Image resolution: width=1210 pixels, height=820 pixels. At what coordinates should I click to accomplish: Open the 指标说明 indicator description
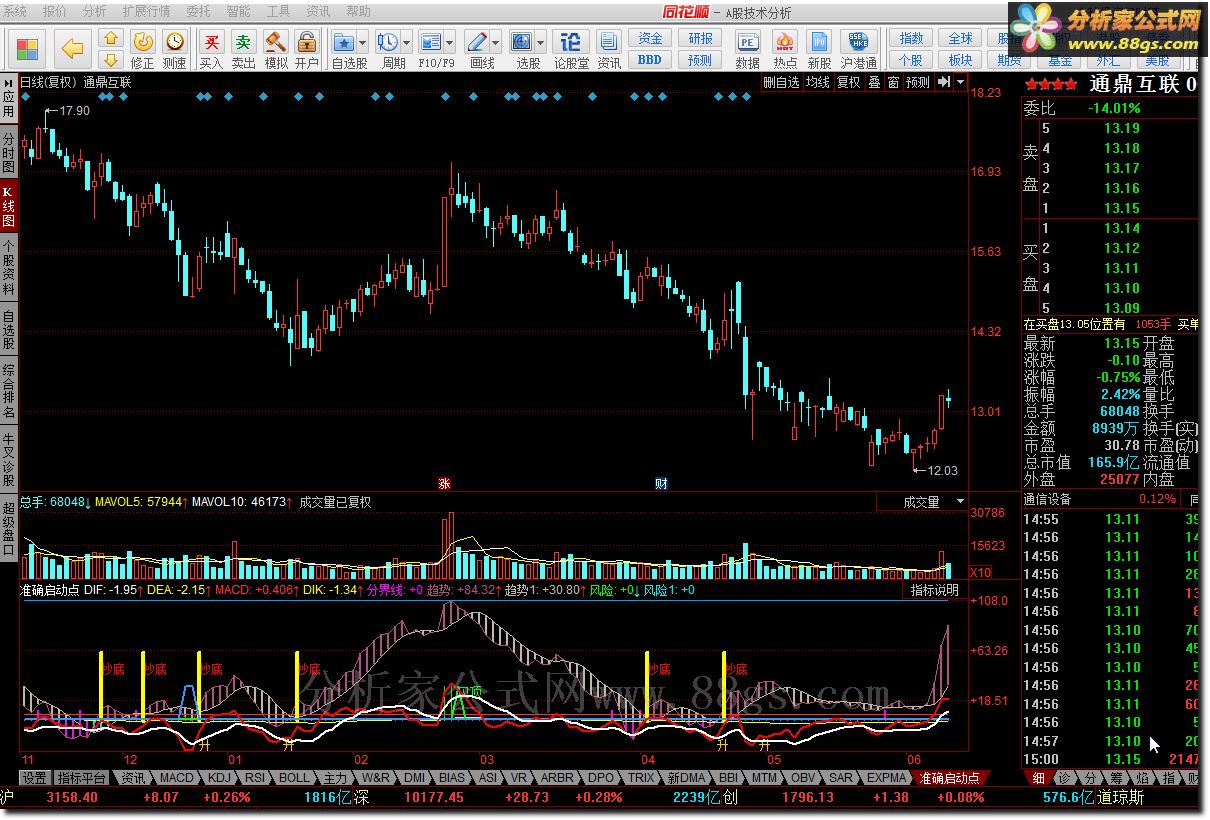click(x=934, y=590)
